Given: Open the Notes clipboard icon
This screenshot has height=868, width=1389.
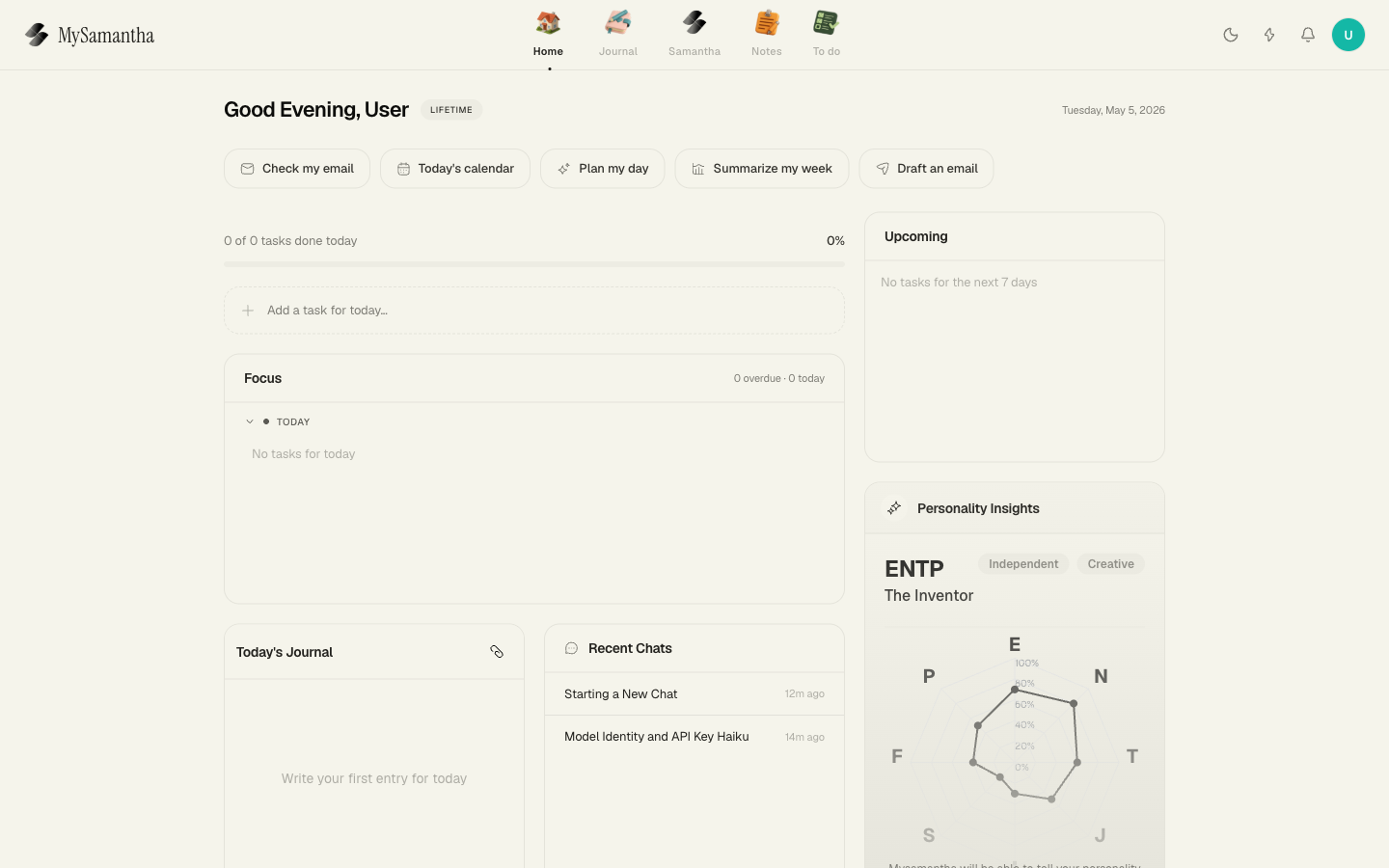Looking at the screenshot, I should 767,23.
